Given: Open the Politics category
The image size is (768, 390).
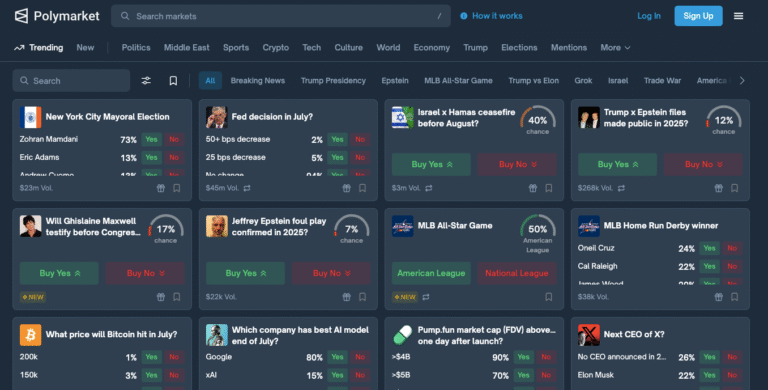Looking at the screenshot, I should (x=136, y=48).
